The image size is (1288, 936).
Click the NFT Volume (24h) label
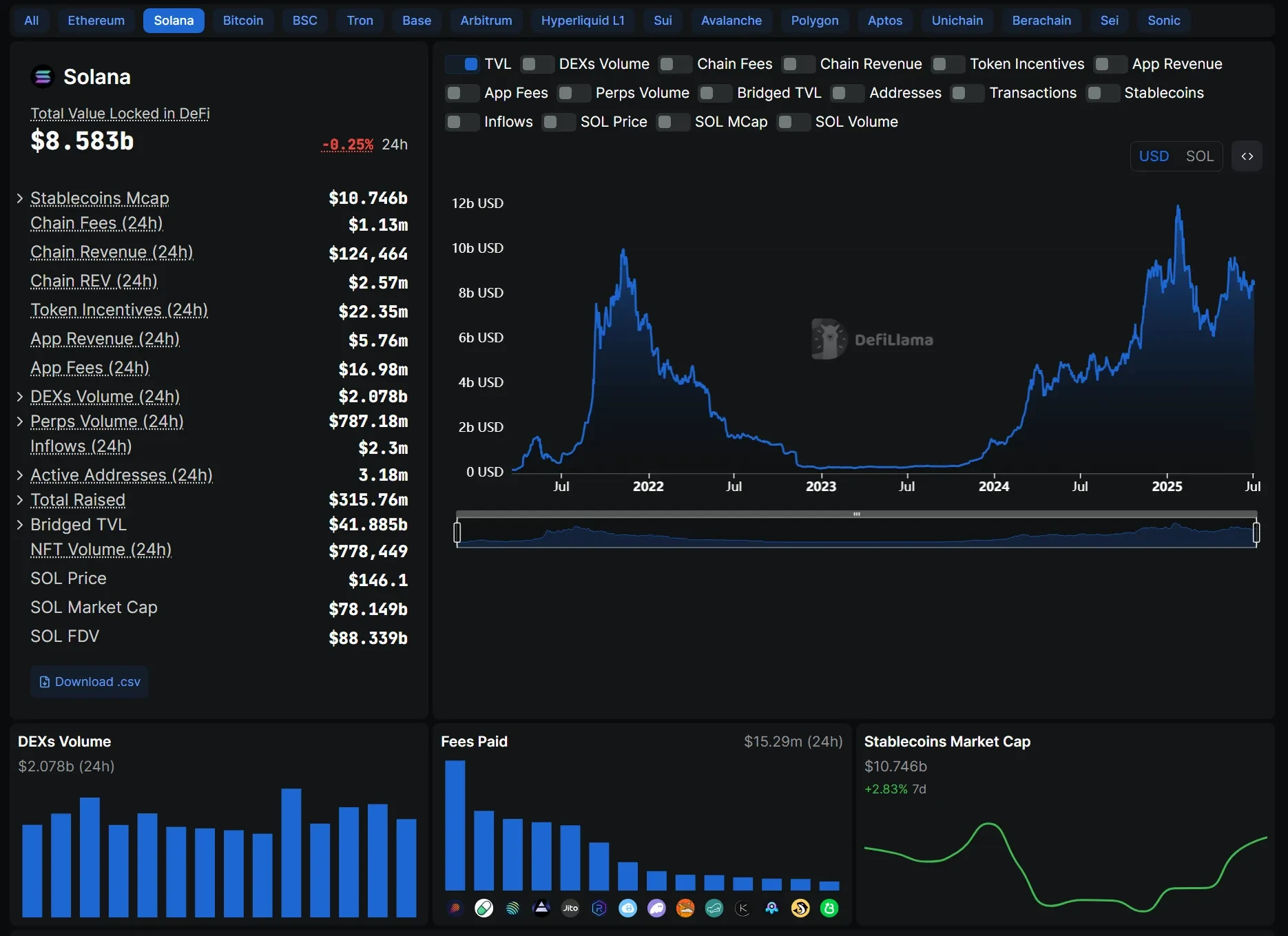(x=101, y=550)
